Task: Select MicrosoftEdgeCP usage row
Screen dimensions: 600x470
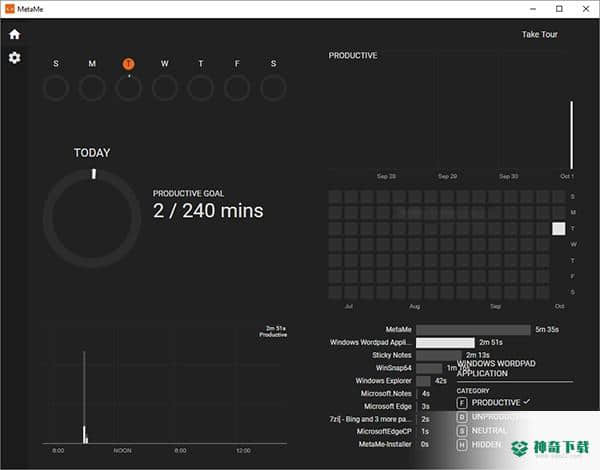Action: pyautogui.click(x=393, y=431)
